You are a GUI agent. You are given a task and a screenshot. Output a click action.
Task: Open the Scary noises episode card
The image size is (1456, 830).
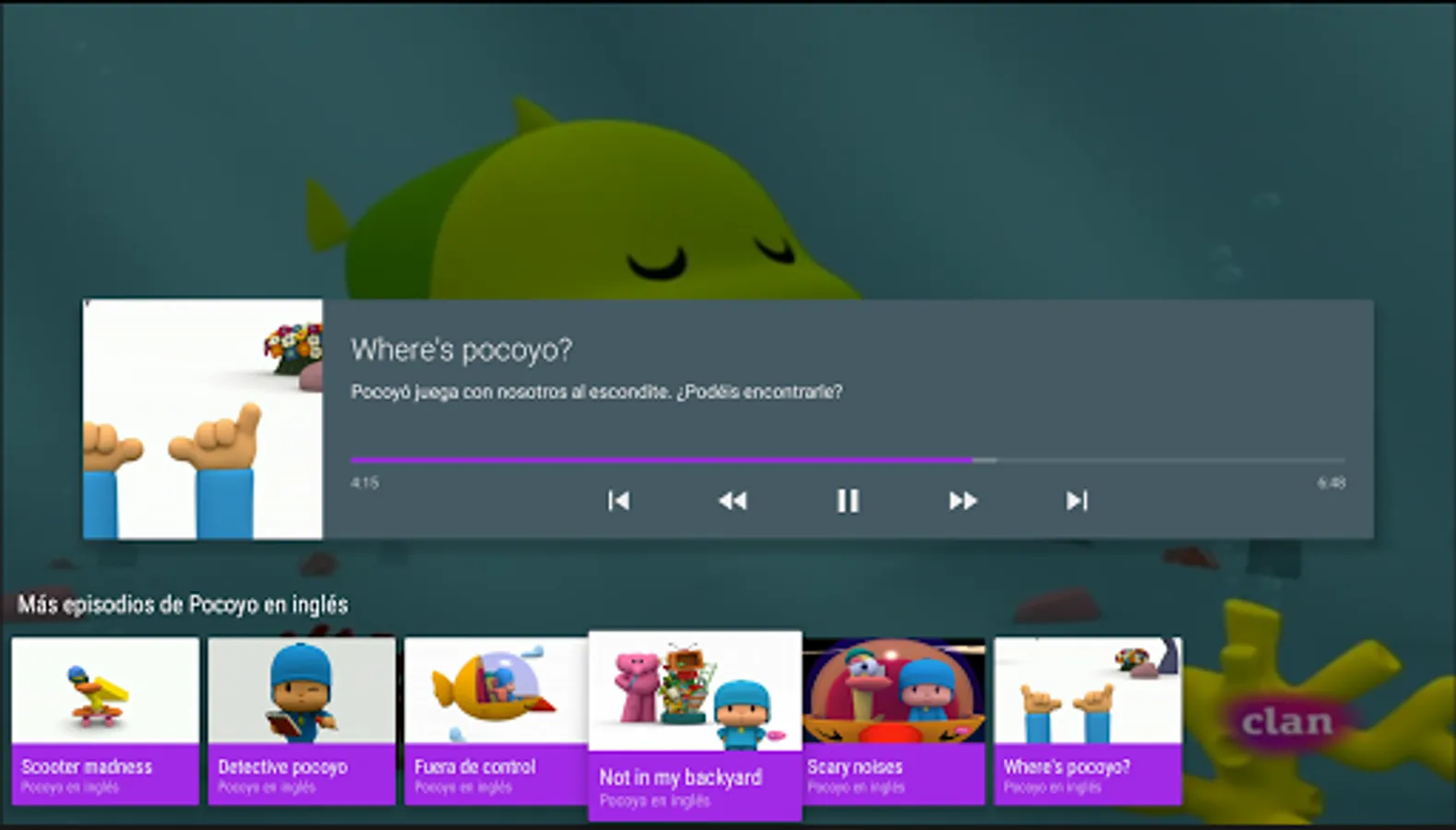[x=893, y=721]
